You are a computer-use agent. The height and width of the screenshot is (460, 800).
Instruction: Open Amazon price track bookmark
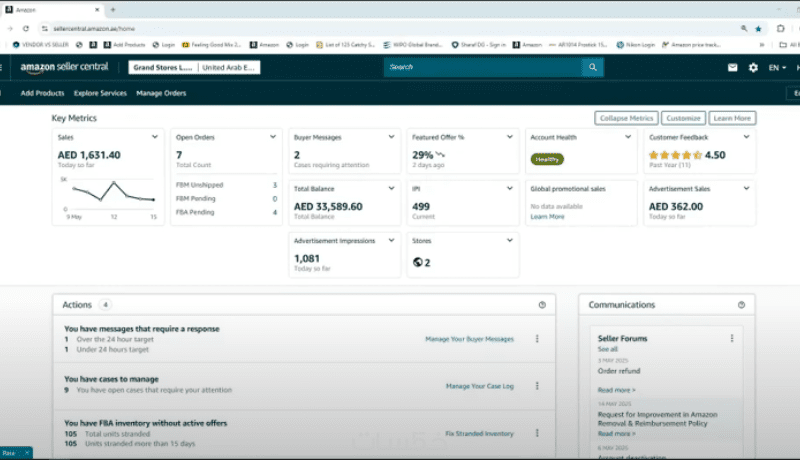(691, 45)
